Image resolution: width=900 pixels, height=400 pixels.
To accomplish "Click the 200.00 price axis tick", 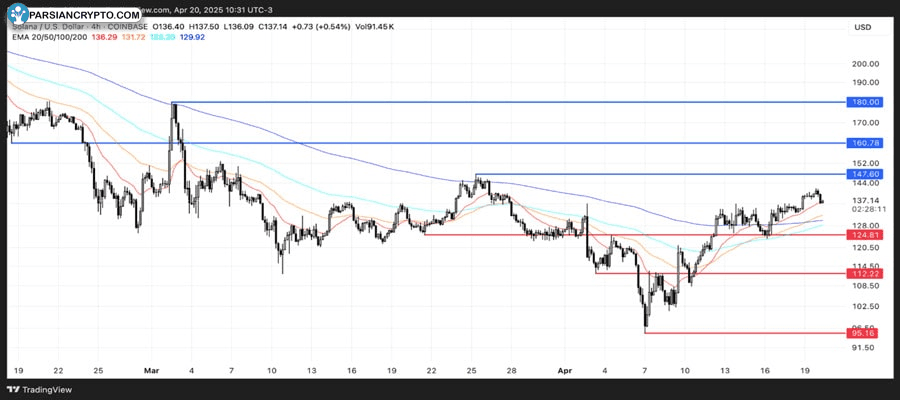I will click(x=866, y=64).
